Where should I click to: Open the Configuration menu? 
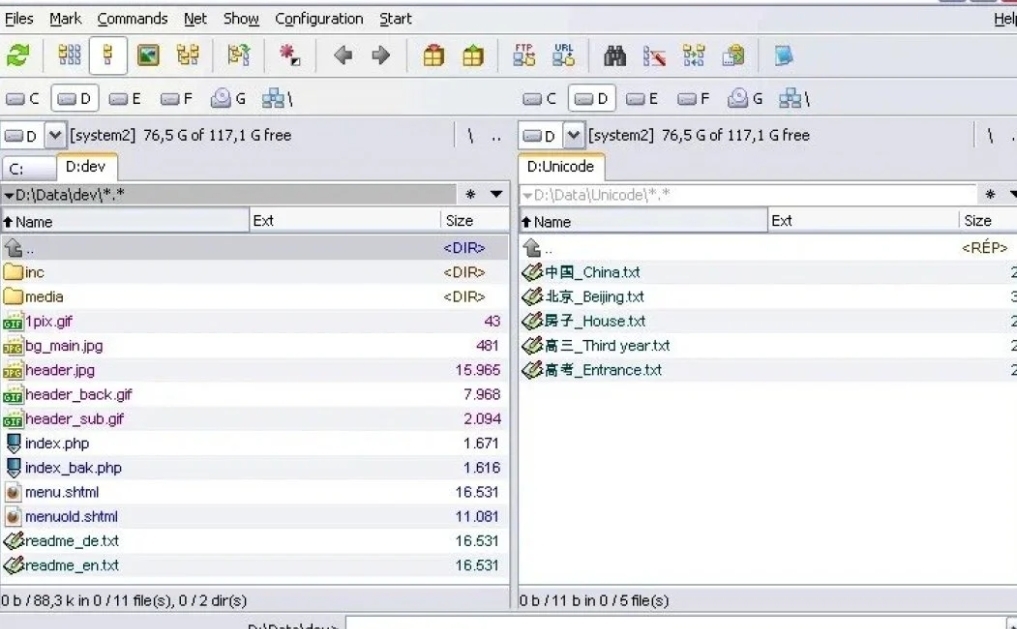click(319, 19)
